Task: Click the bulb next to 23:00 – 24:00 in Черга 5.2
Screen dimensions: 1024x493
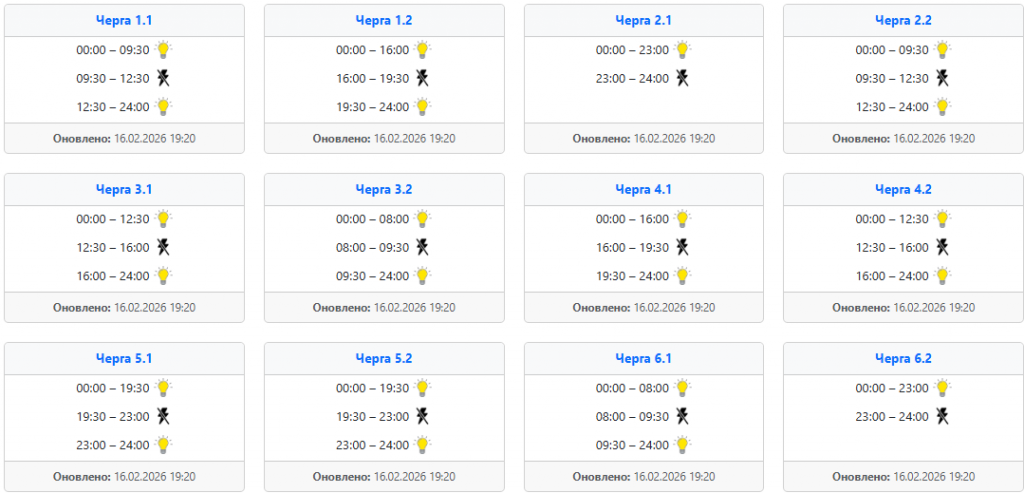Action: tap(423, 445)
